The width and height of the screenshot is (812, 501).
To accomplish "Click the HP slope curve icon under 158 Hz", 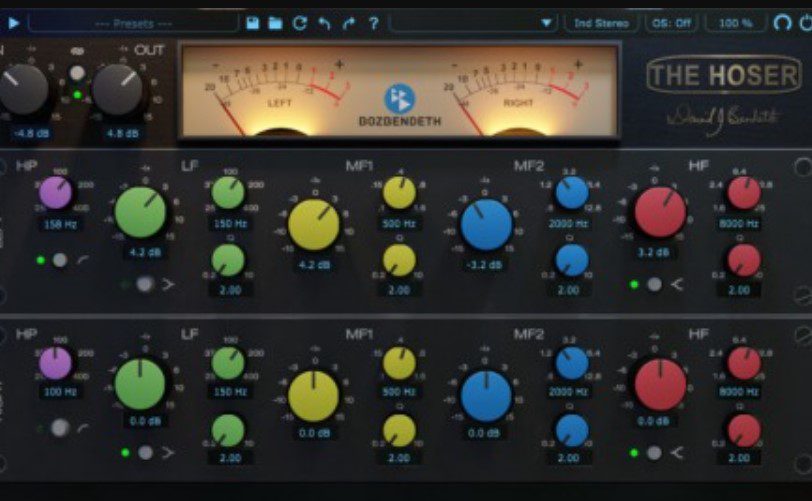I will tap(83, 259).
